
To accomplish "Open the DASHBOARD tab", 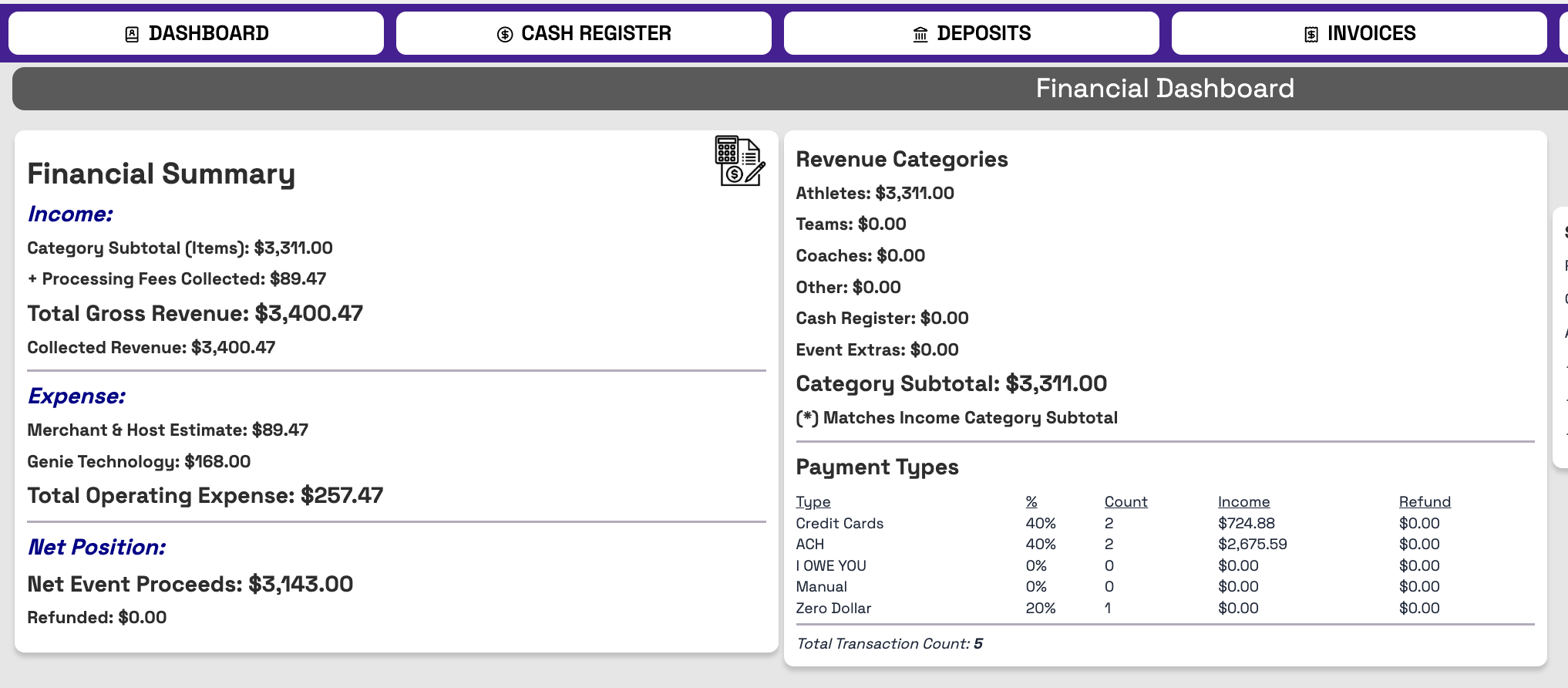I will coord(196,33).
